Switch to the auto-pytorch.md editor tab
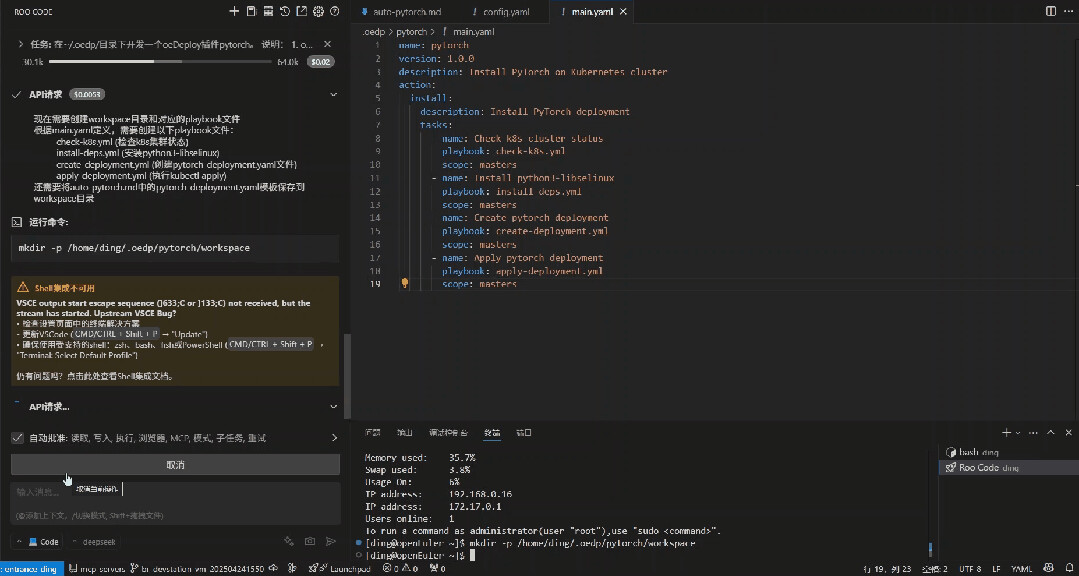1079x576 pixels. pos(405,12)
